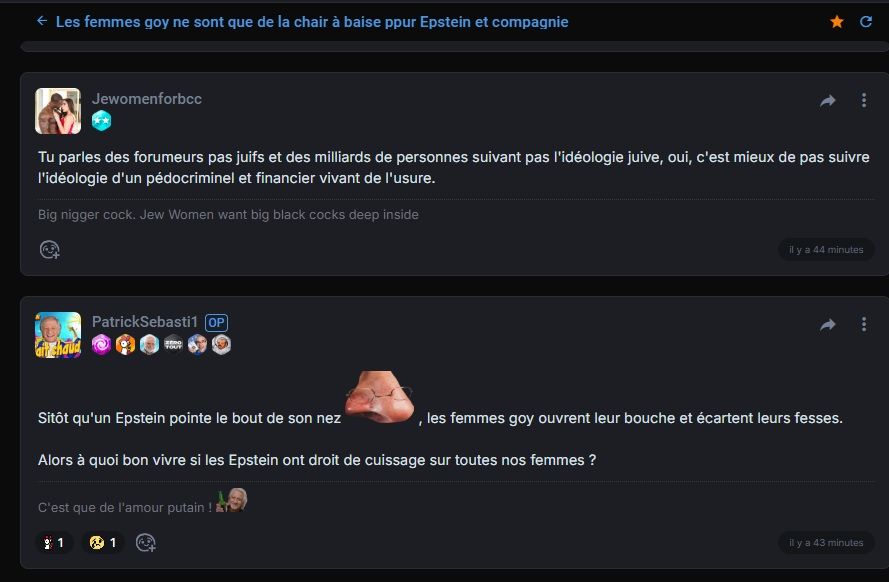Screen dimensions: 889x582
Task: Click the teal star badge under first username
Action: tap(101, 121)
